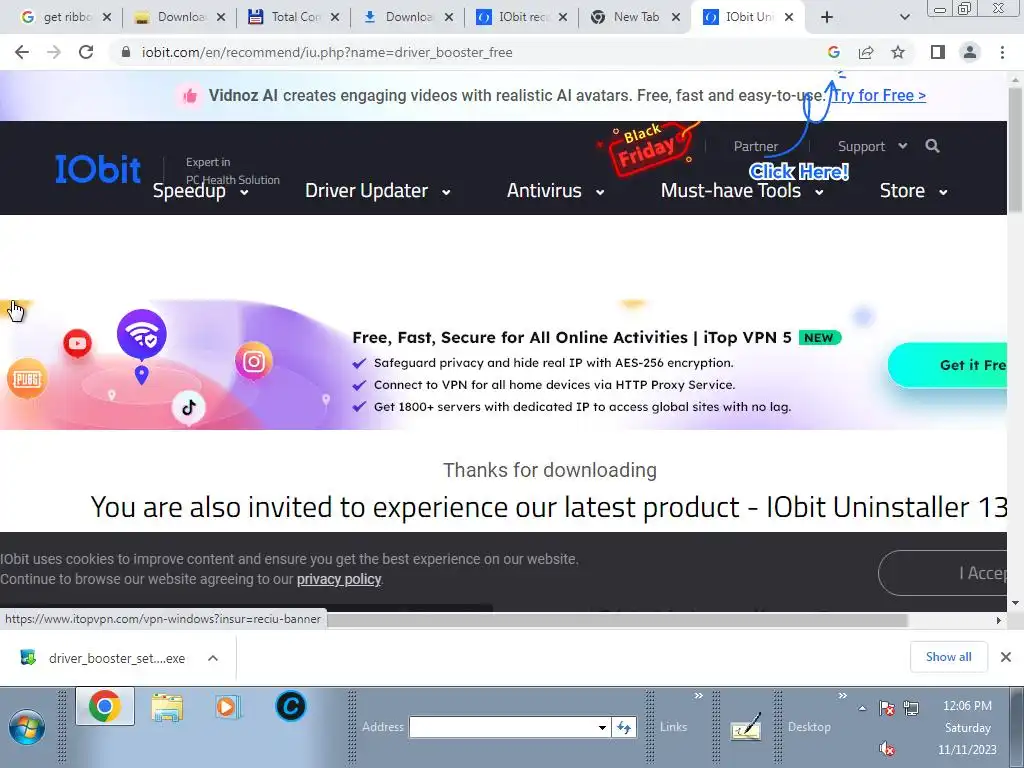Image resolution: width=1024 pixels, height=768 pixels.
Task: Open the Chrome profile avatar
Action: coord(970,52)
